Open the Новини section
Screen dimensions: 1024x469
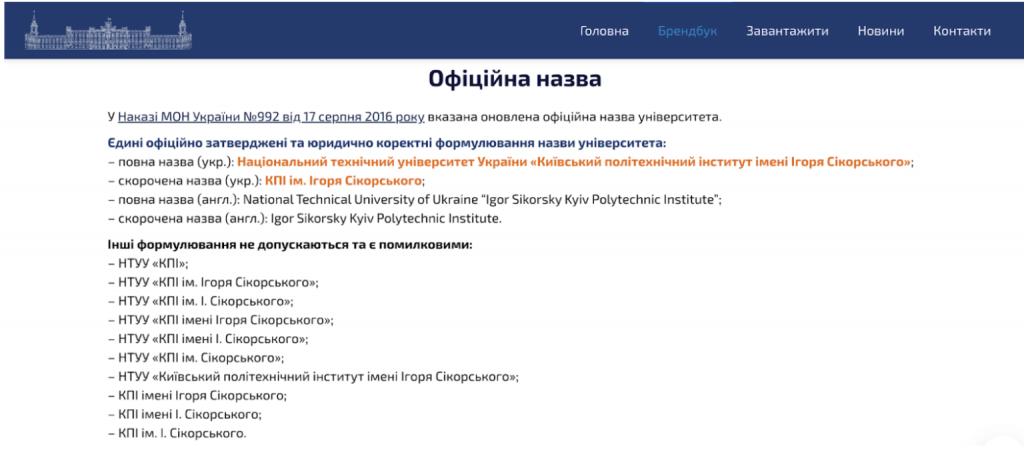pos(881,31)
